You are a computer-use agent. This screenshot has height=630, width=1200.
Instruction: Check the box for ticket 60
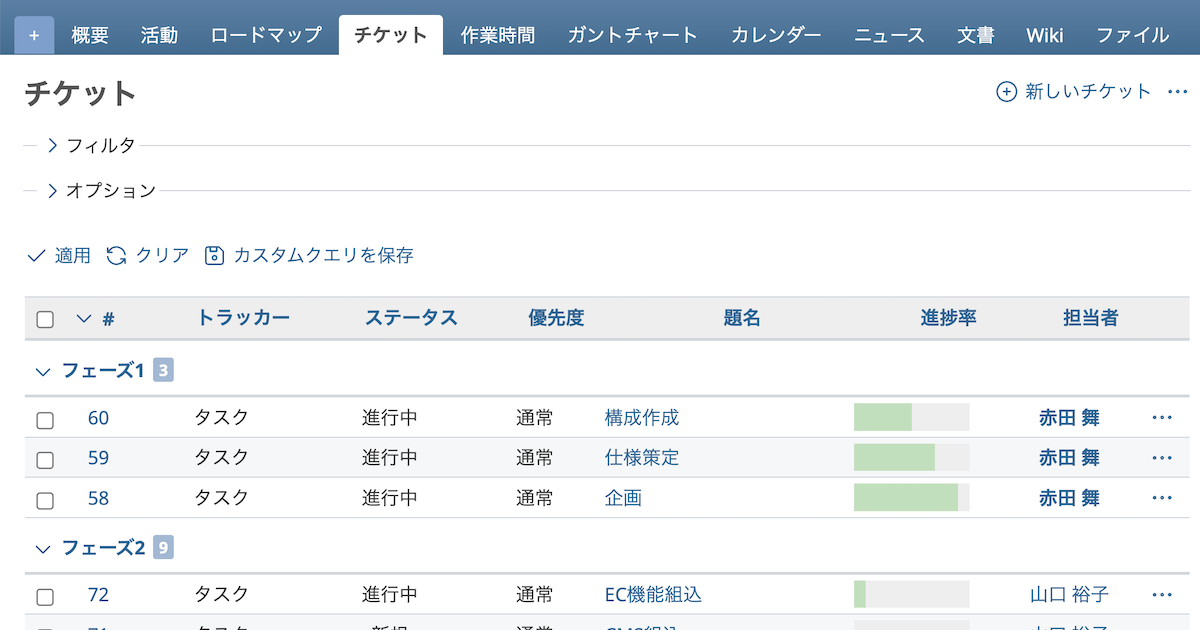pos(45,420)
